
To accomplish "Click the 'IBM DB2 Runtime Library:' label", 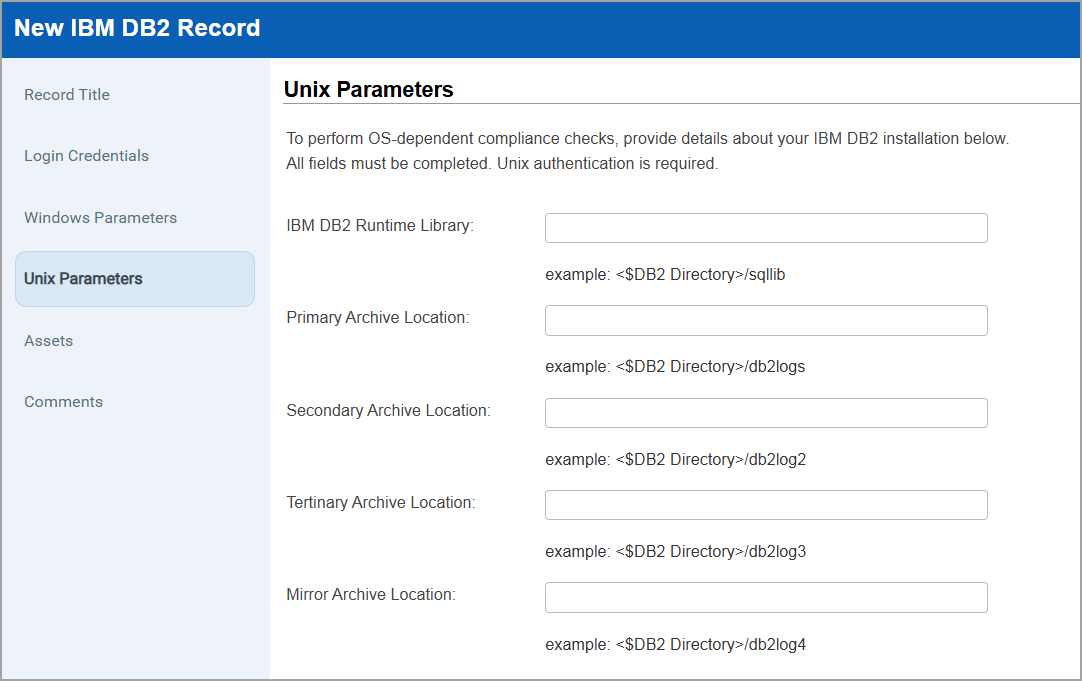I will coord(380,226).
